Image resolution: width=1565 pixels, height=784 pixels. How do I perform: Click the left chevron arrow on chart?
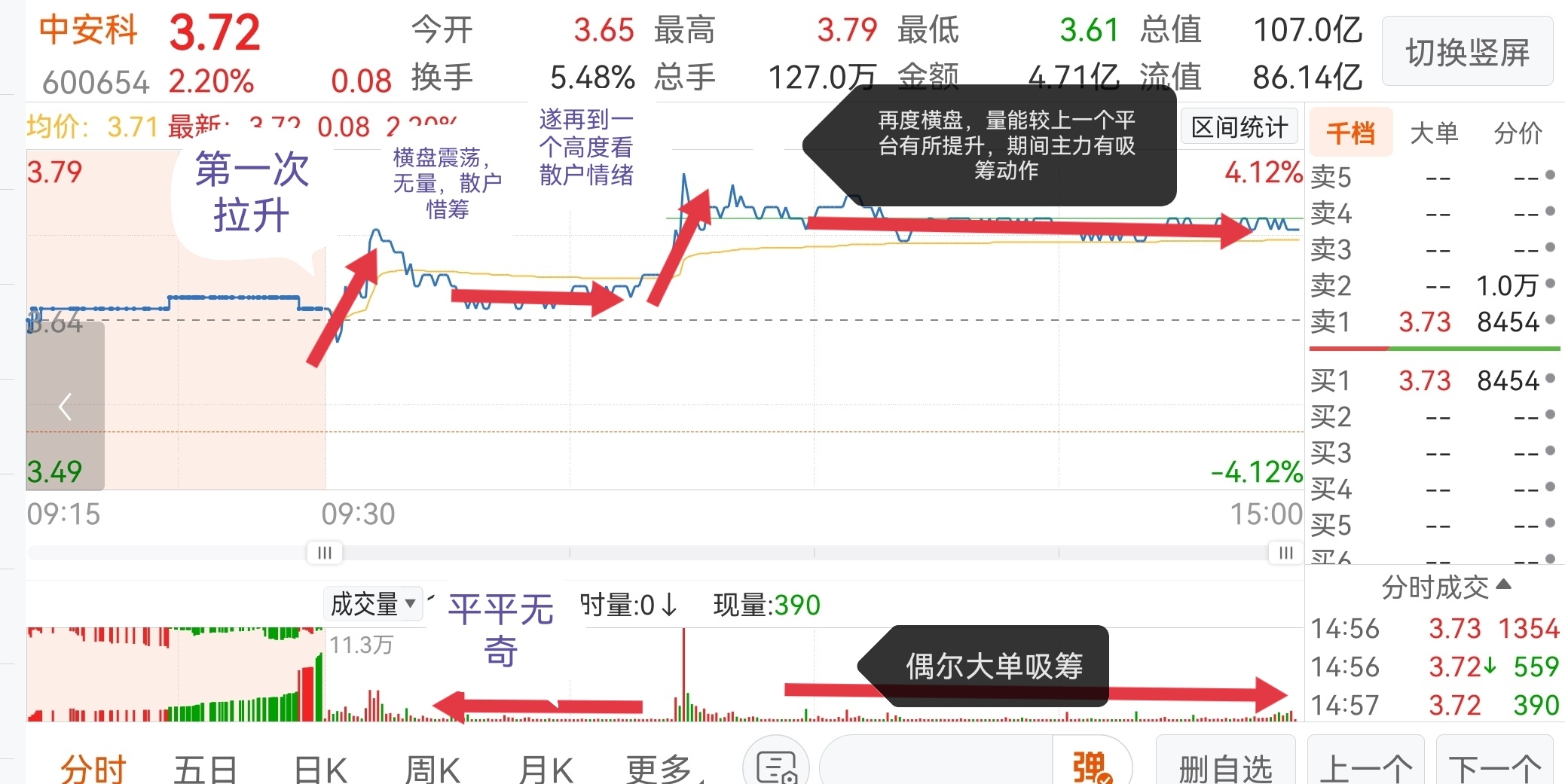[65, 407]
